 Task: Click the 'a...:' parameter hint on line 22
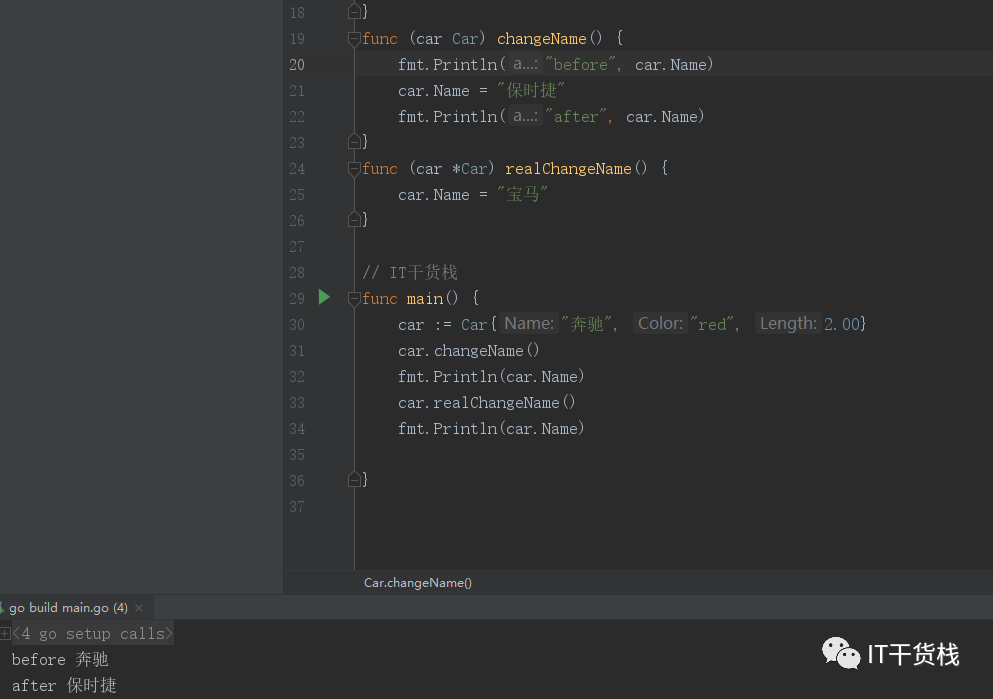pyautogui.click(x=525, y=116)
